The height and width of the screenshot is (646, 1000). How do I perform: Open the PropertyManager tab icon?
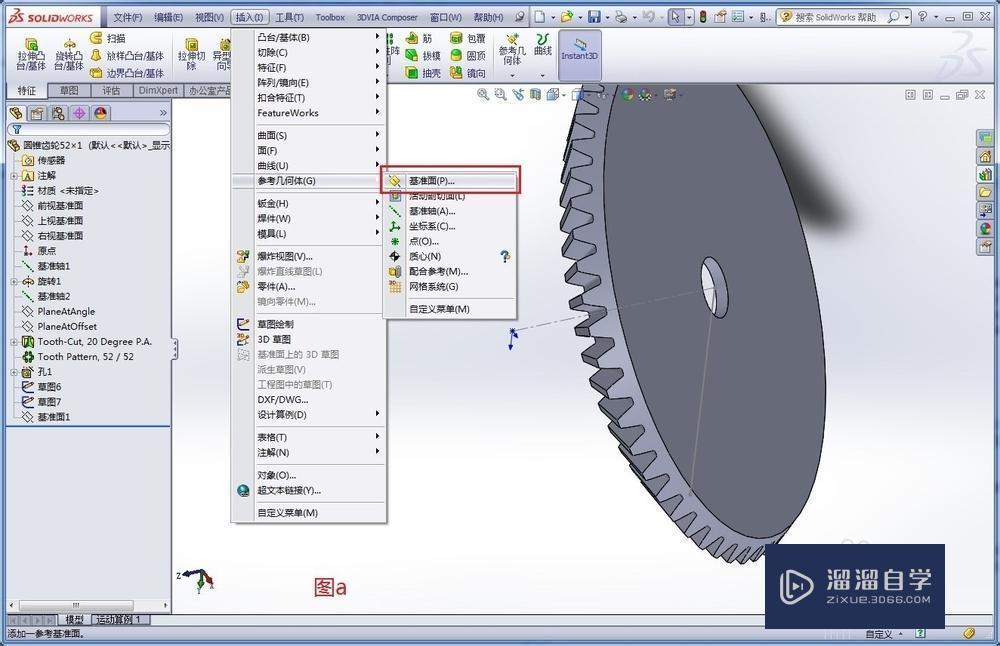(37, 114)
